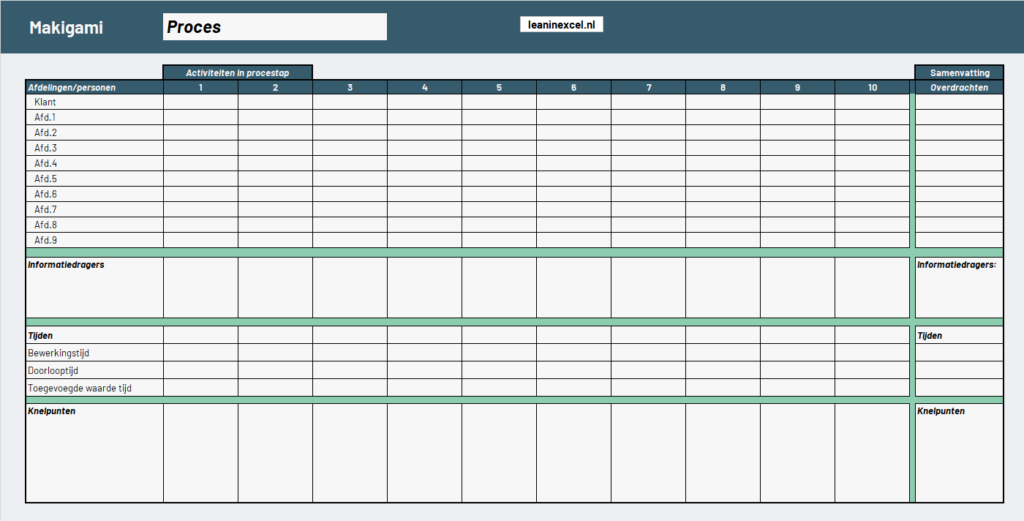Select the Bewerkingstijd row label
Viewport: 1024px width, 521px height.
pos(65,353)
